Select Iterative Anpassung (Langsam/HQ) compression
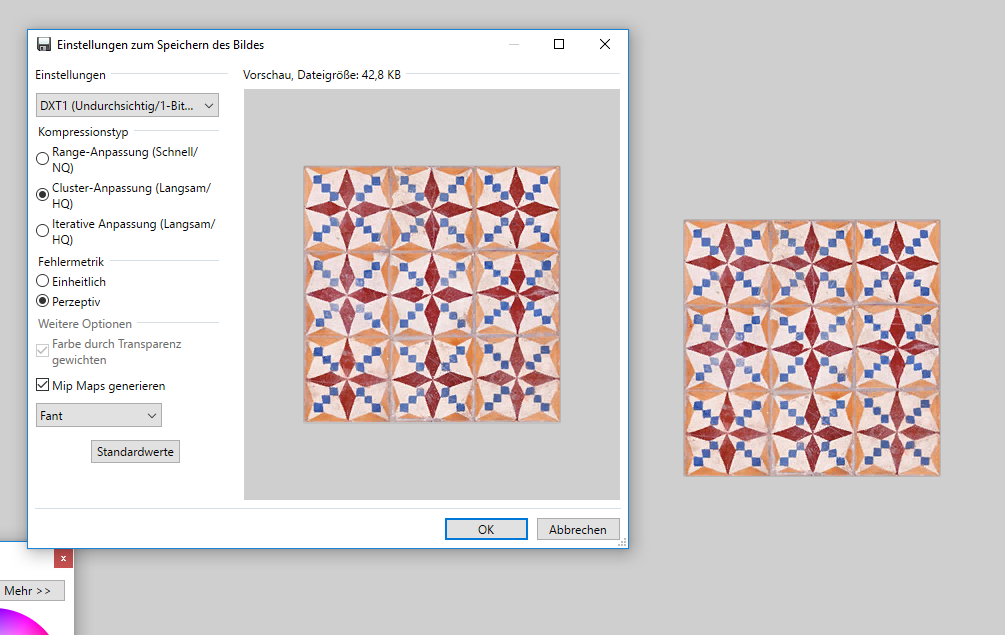The width and height of the screenshot is (1005, 635). (x=42, y=230)
